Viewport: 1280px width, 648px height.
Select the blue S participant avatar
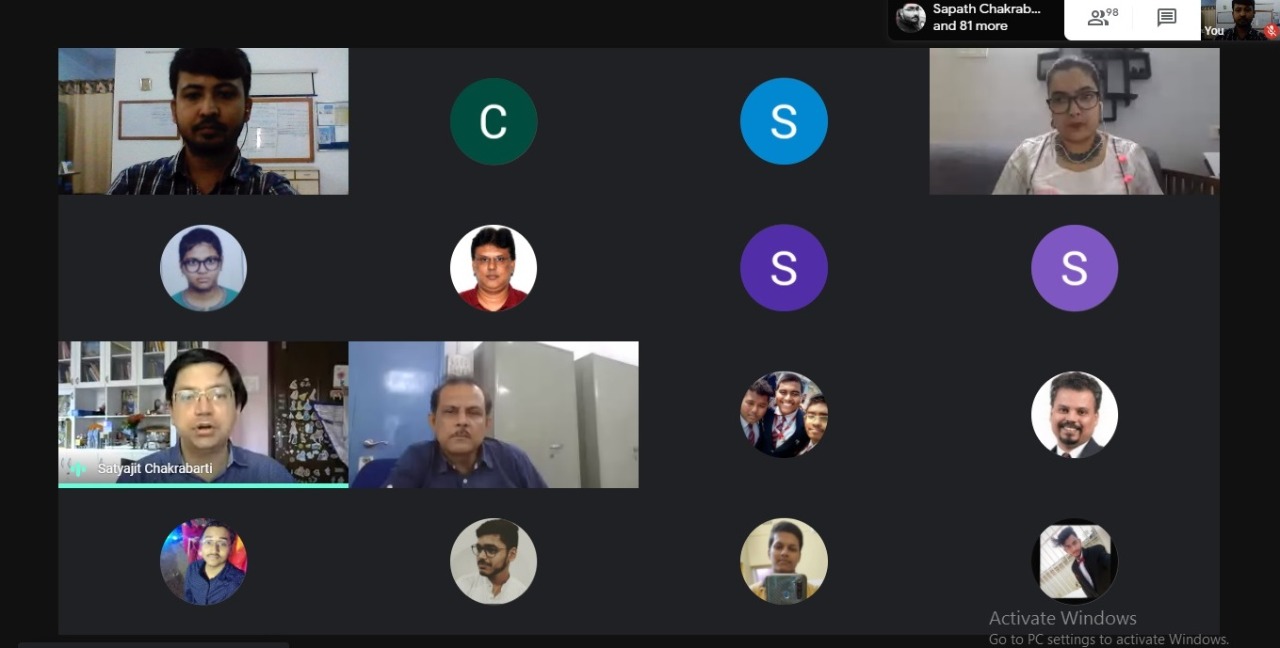click(x=784, y=122)
